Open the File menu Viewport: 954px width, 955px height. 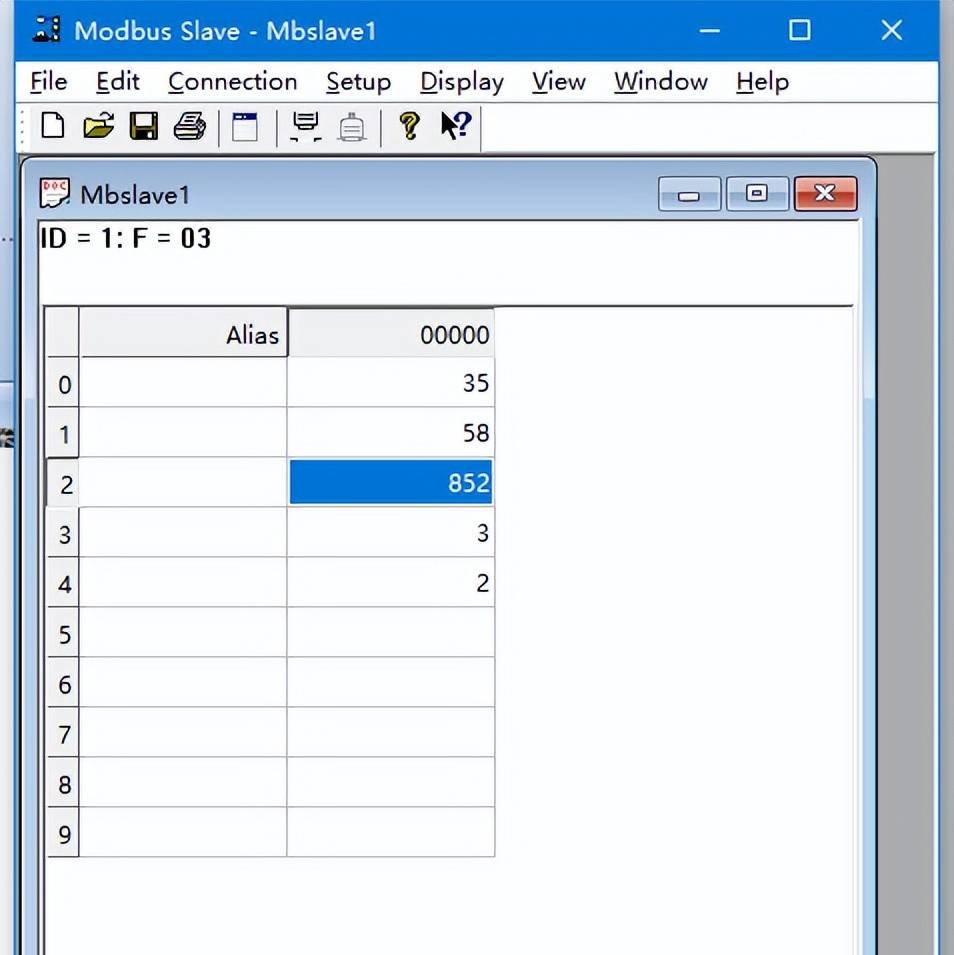coord(48,82)
